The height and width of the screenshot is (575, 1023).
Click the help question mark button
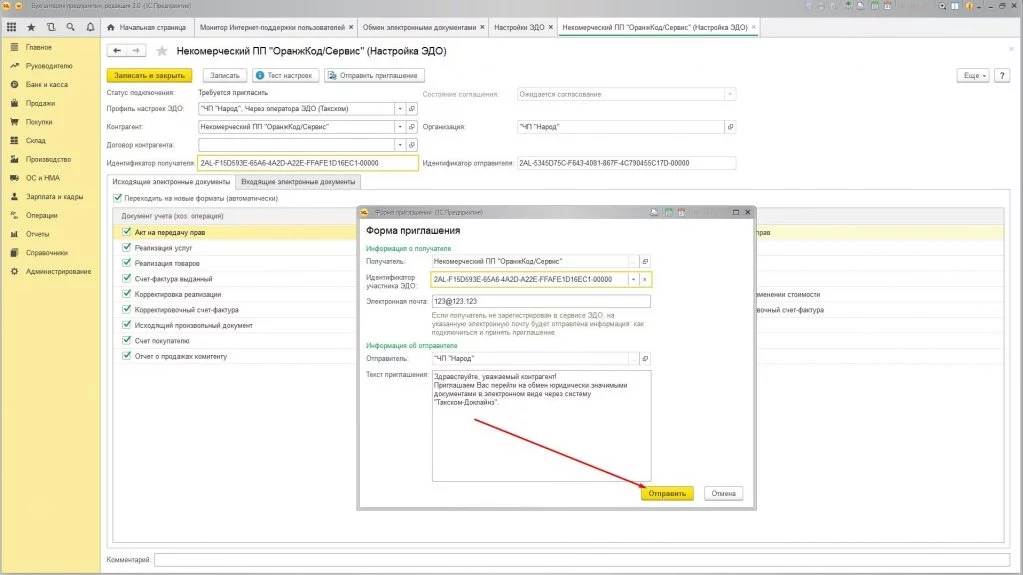point(1004,75)
